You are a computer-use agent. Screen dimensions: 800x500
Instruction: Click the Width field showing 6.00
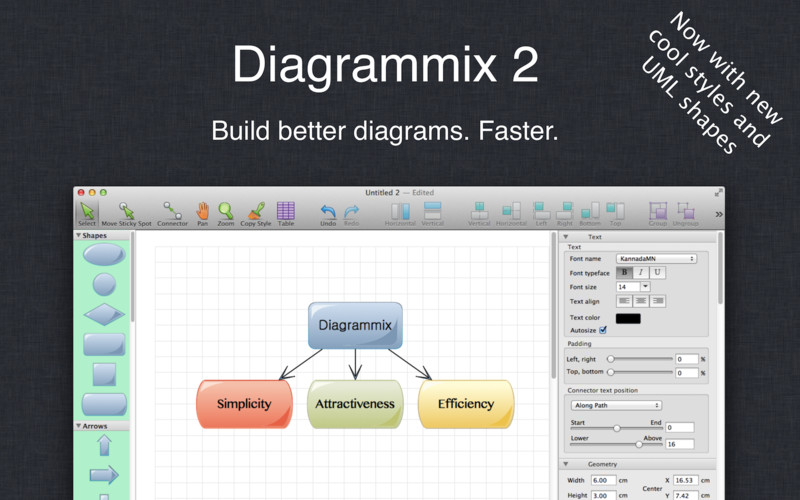[x=604, y=480]
